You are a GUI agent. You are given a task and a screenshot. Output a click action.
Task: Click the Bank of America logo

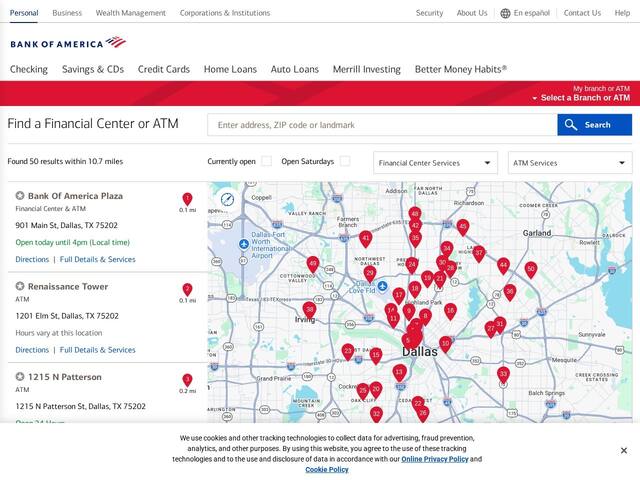[x=68, y=43]
